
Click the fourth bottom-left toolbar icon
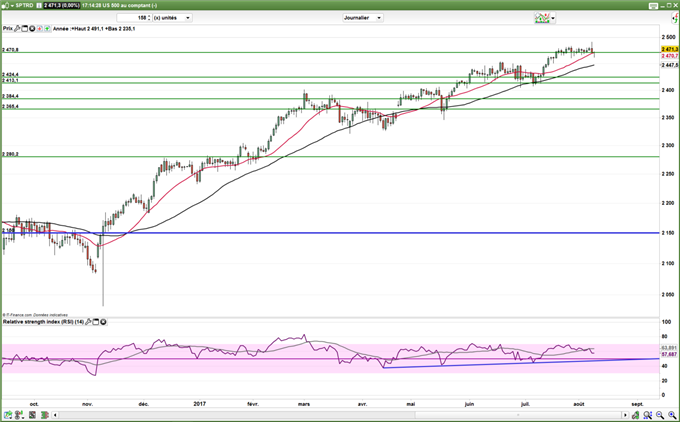[x=44, y=415]
